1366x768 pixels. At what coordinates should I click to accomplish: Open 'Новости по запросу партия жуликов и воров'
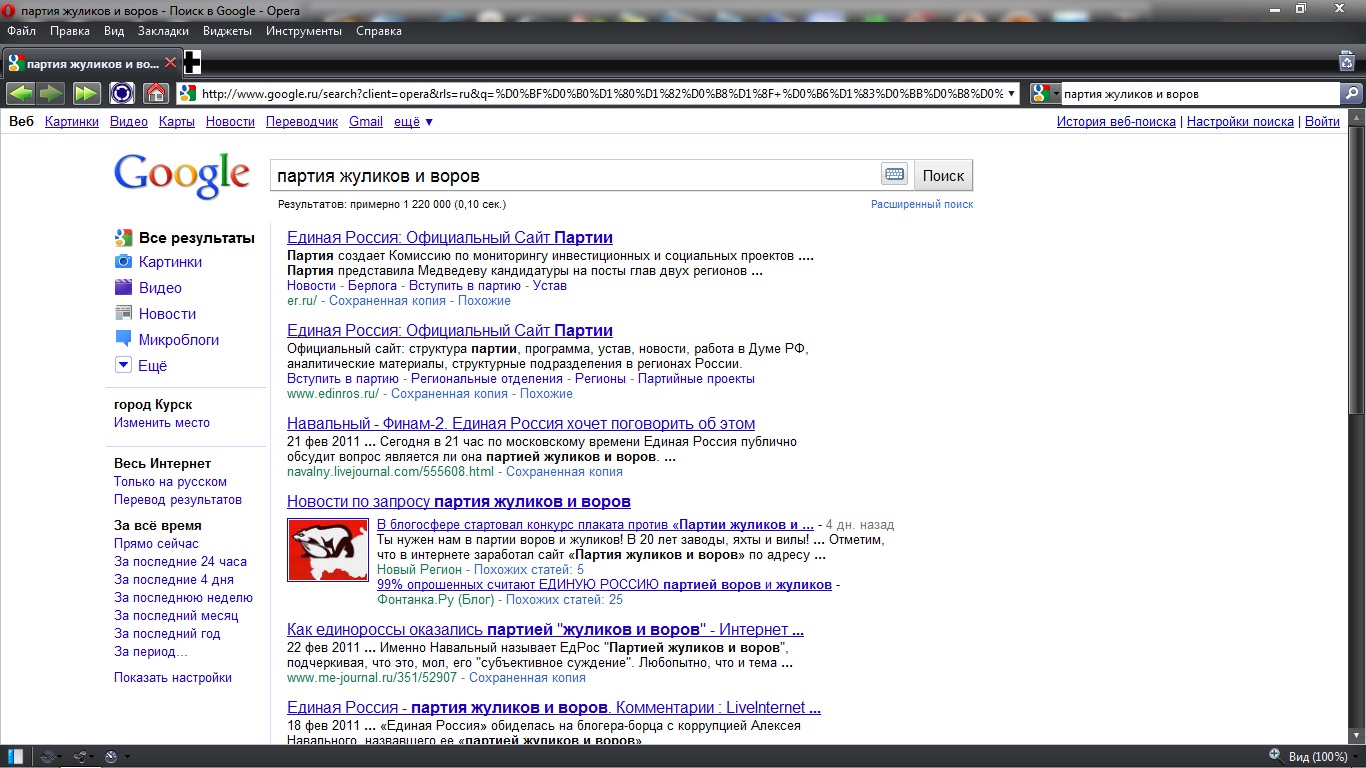pos(459,502)
